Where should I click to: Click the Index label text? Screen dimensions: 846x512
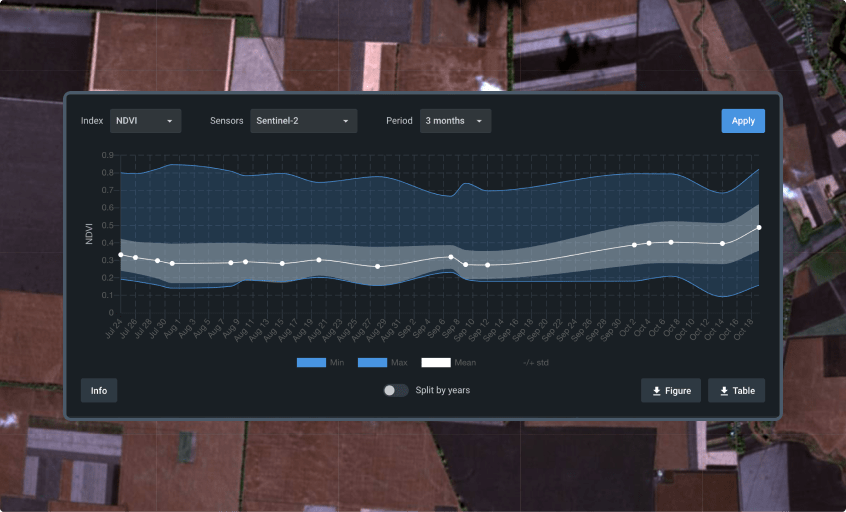click(92, 121)
